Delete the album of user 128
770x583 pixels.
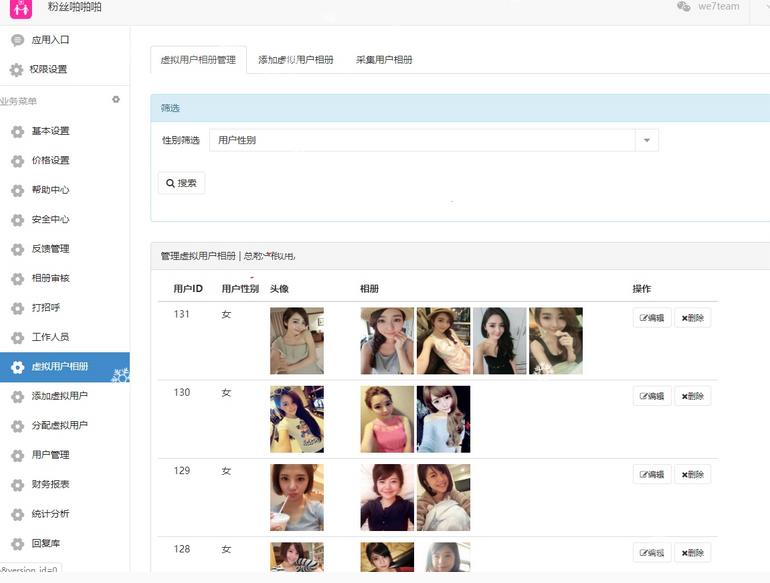click(692, 553)
